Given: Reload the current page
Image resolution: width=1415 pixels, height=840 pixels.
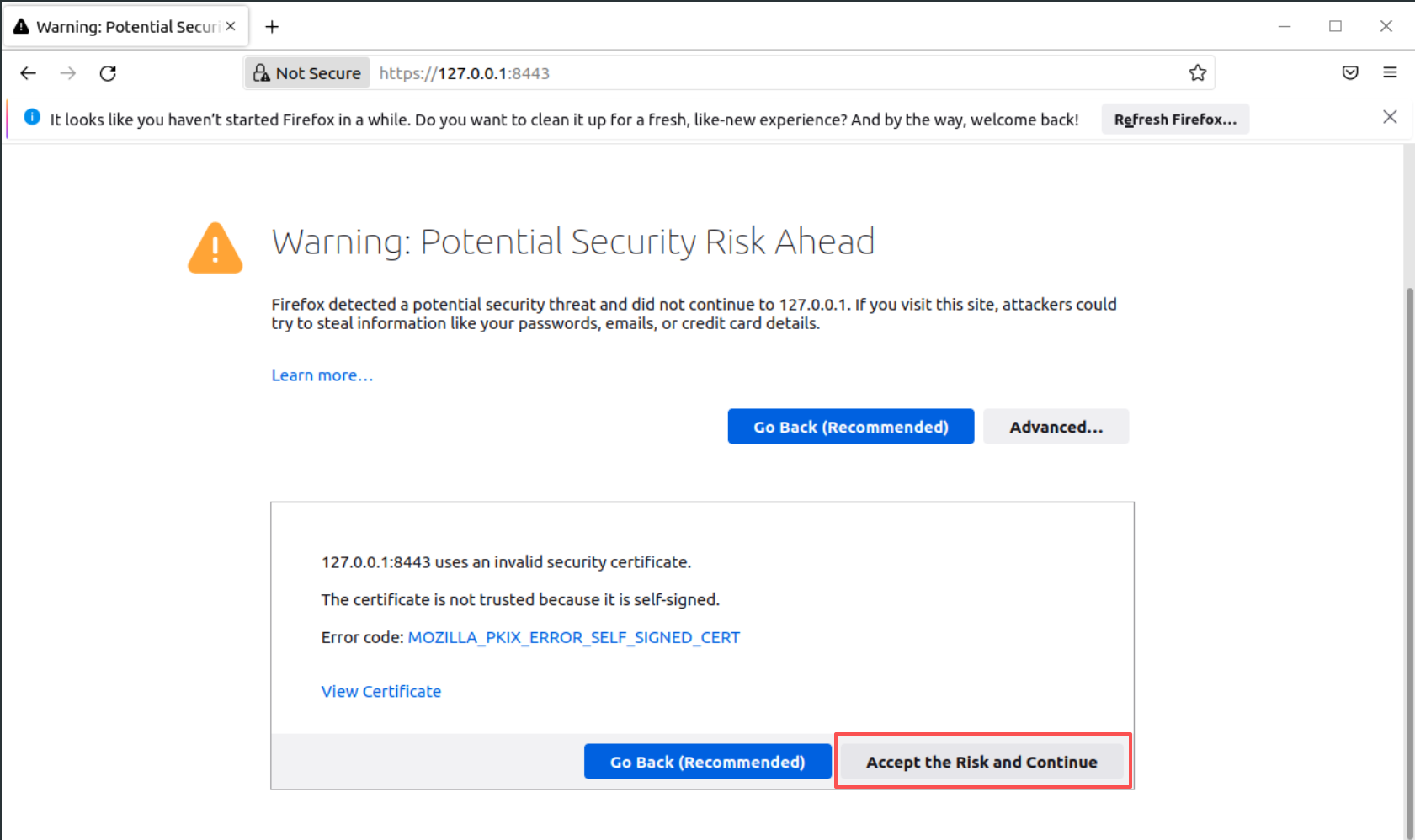Looking at the screenshot, I should coord(108,73).
